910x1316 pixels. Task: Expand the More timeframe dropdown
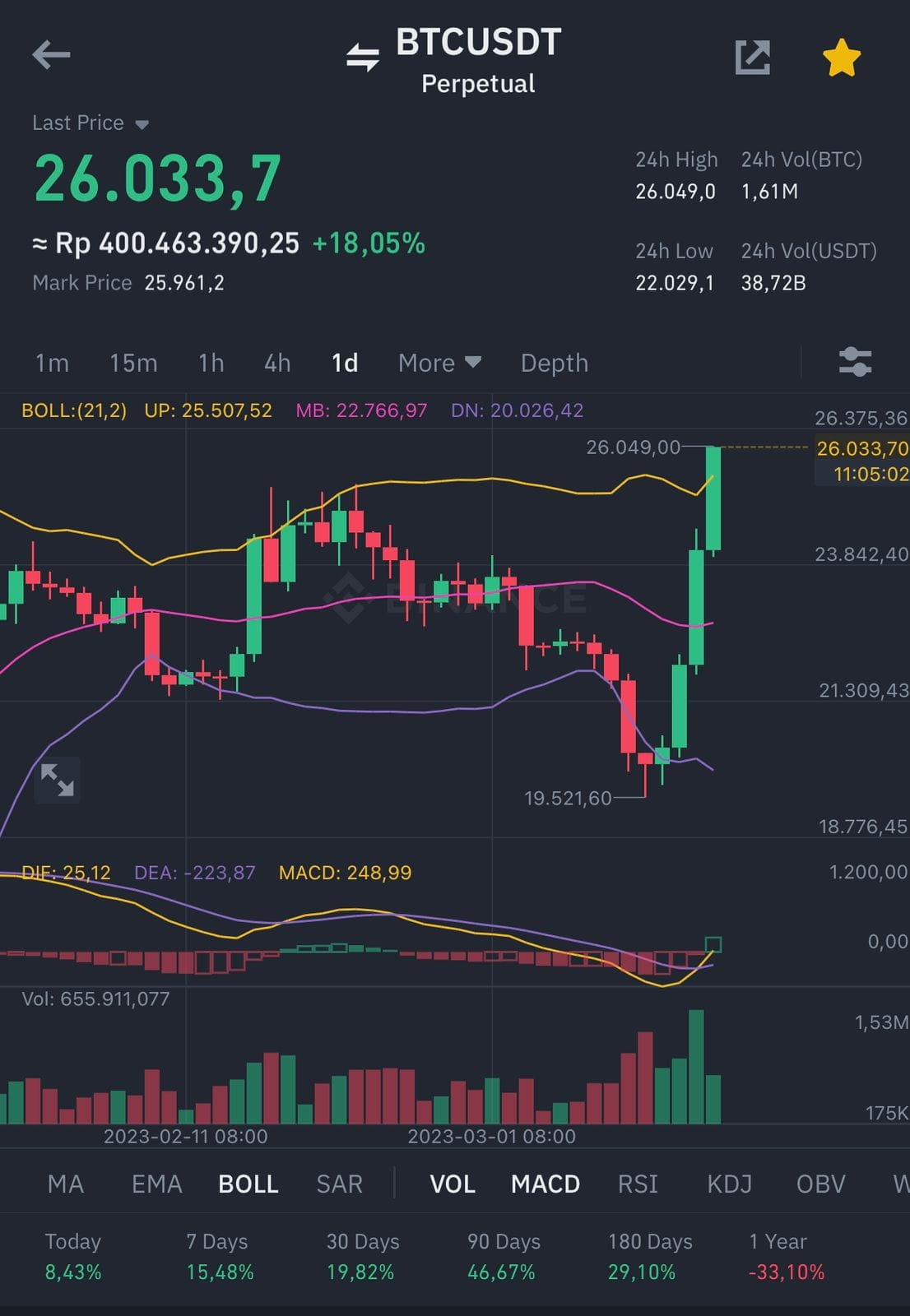439,362
